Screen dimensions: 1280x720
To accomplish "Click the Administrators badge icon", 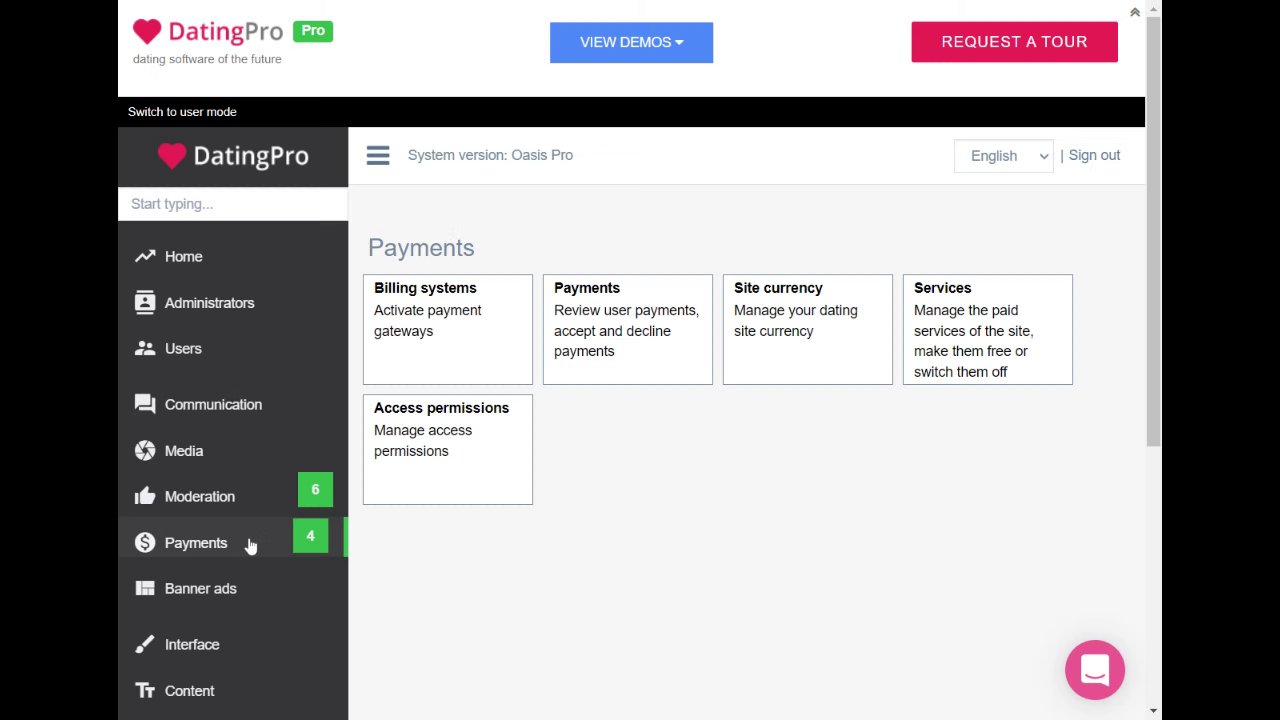I will click(145, 302).
